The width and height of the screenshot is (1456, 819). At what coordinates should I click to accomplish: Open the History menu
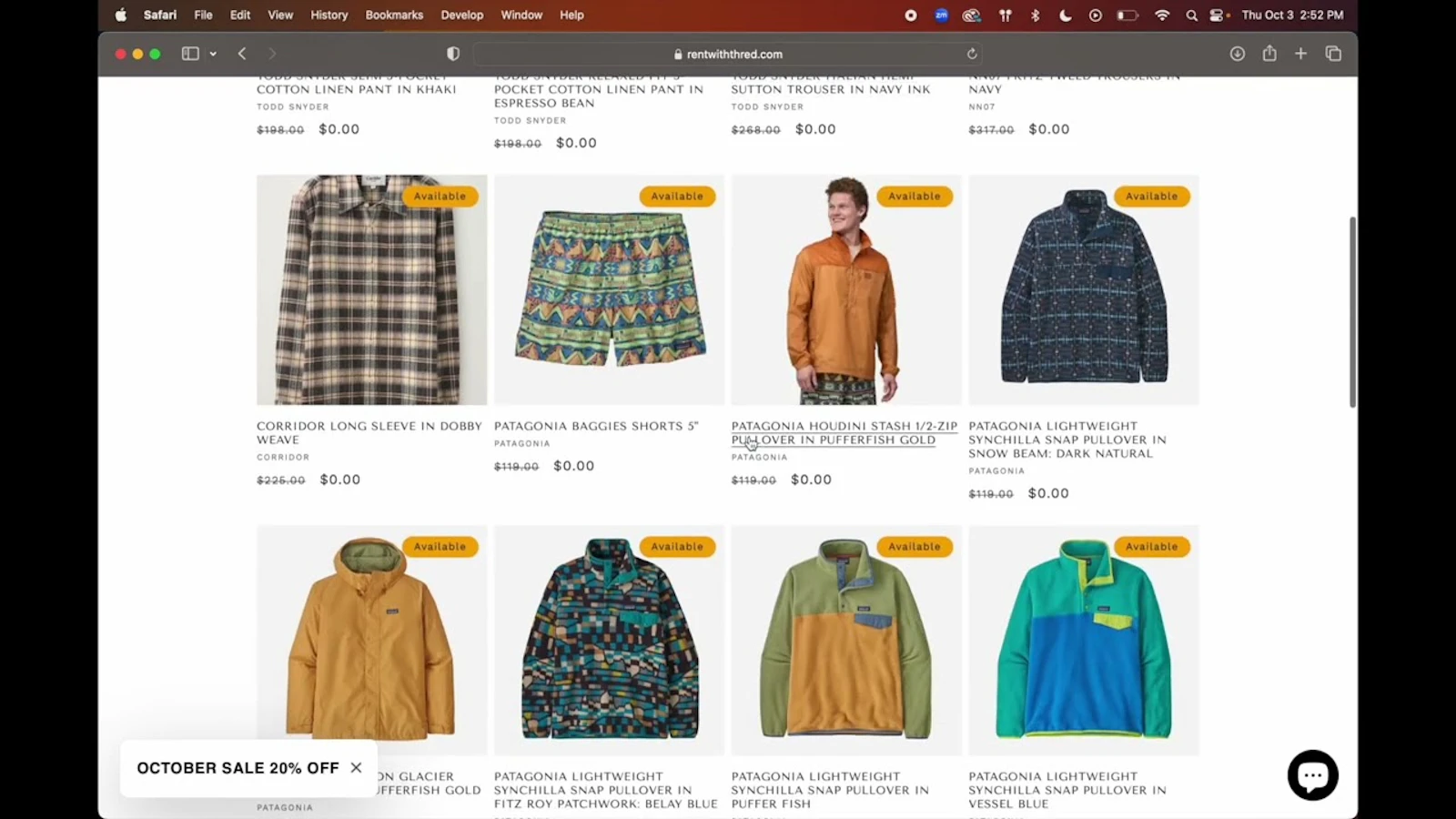(x=329, y=15)
